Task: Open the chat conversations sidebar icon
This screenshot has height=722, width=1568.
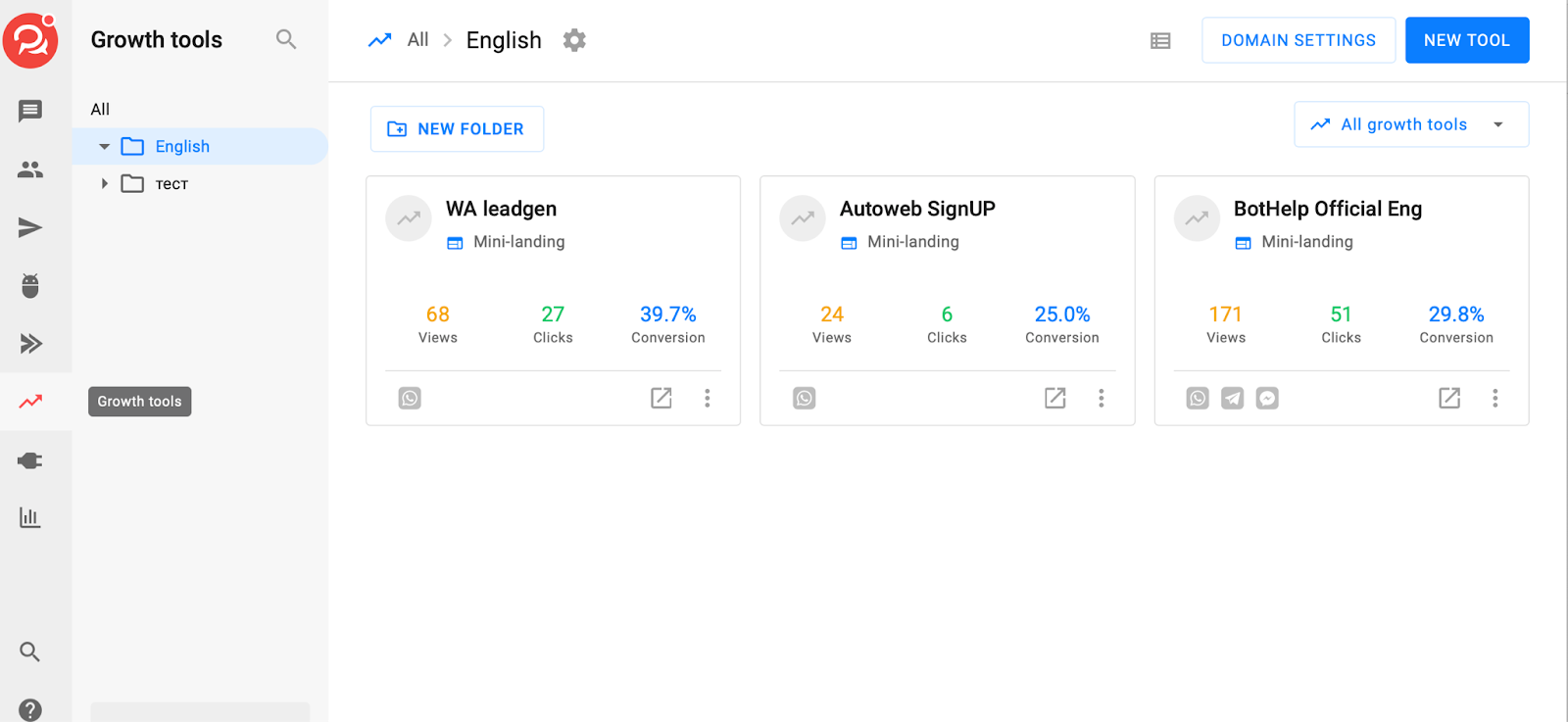Action: click(30, 111)
